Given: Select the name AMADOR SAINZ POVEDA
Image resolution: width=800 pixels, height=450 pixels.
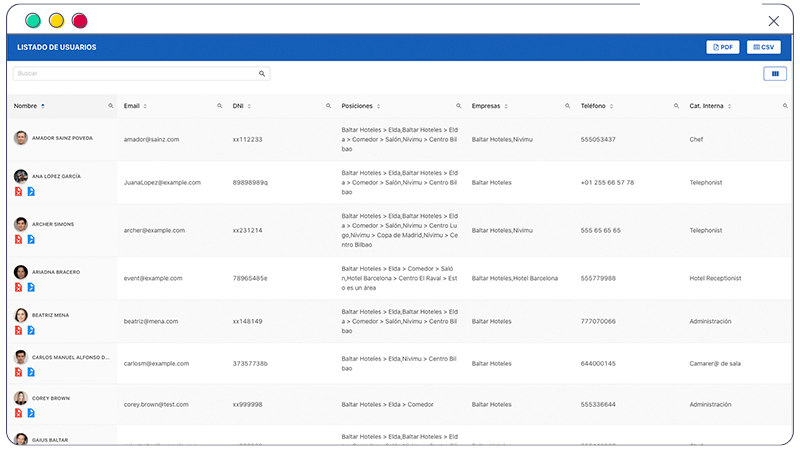Looking at the screenshot, I should (x=62, y=138).
